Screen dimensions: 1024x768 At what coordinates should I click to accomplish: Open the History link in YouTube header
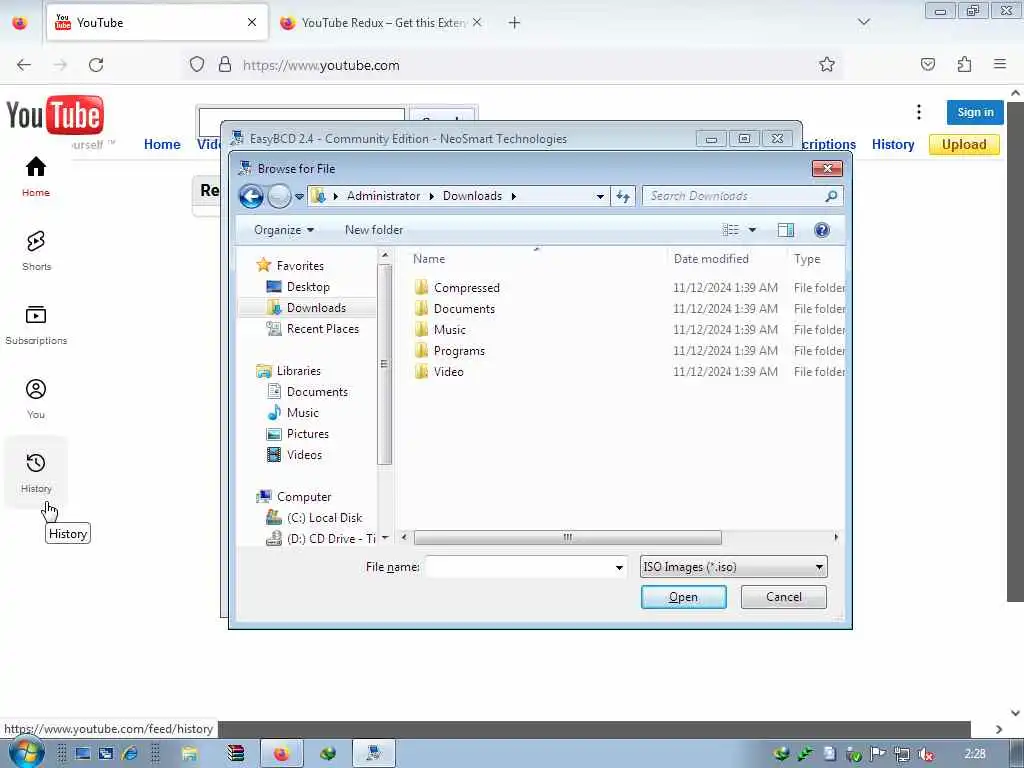[x=893, y=144]
